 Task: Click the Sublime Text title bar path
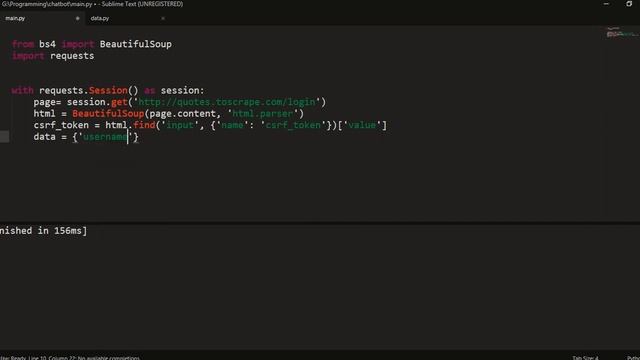pyautogui.click(x=92, y=4)
